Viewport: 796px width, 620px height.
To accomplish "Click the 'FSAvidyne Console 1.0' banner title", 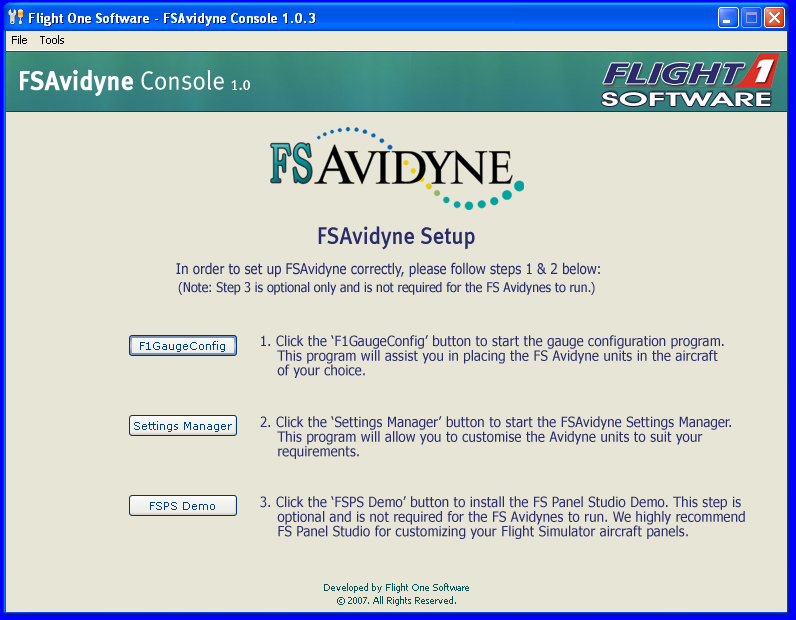I will click(135, 81).
